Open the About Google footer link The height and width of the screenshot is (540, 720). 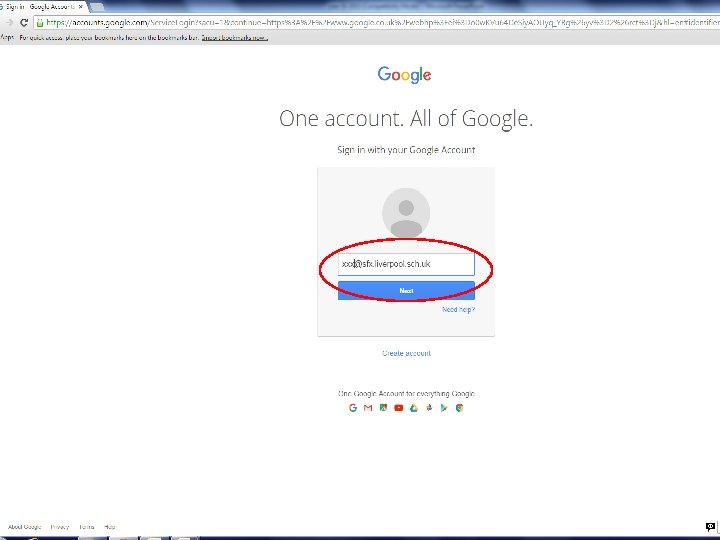pos(25,527)
